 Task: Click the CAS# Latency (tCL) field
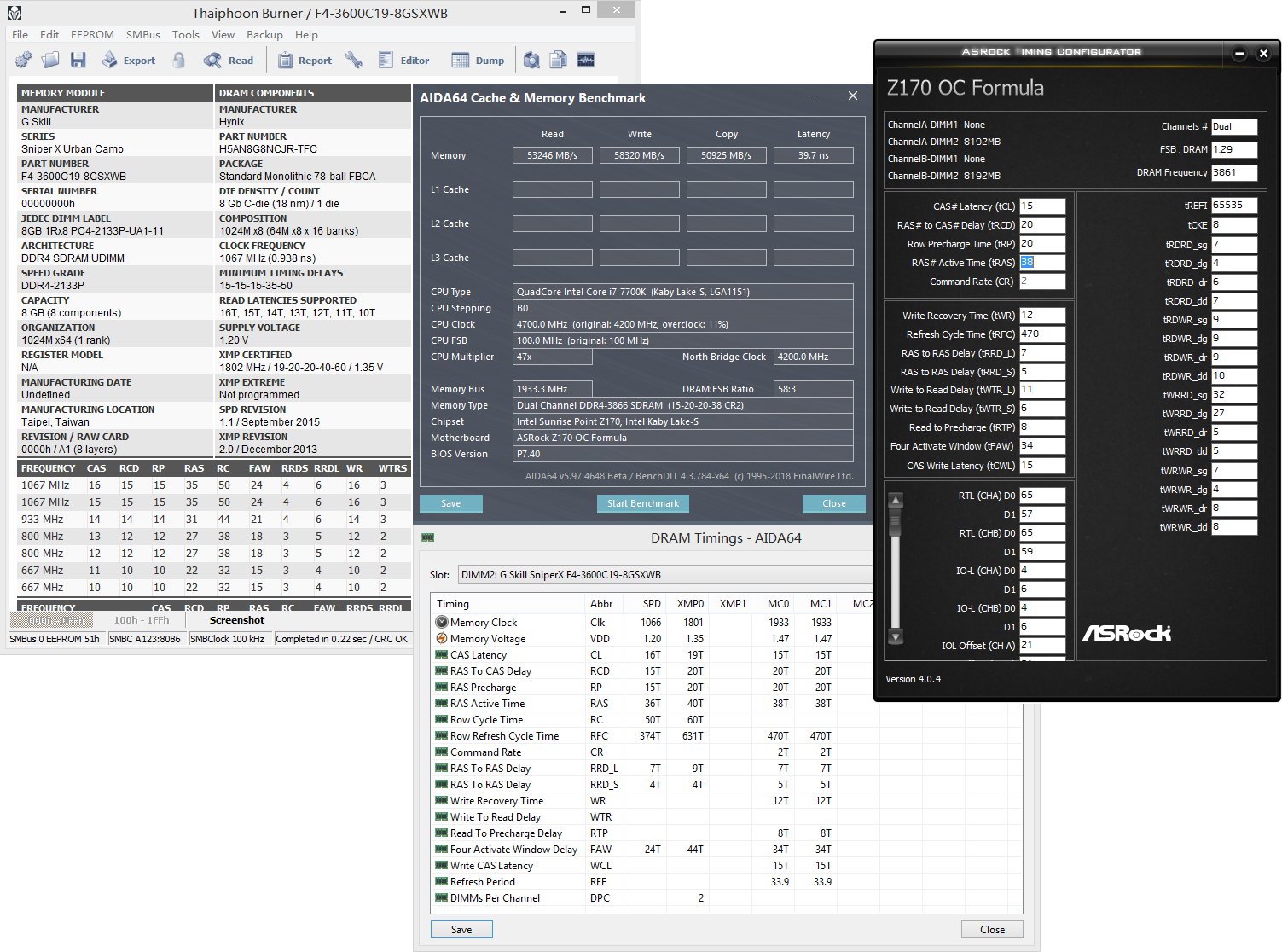(1042, 206)
